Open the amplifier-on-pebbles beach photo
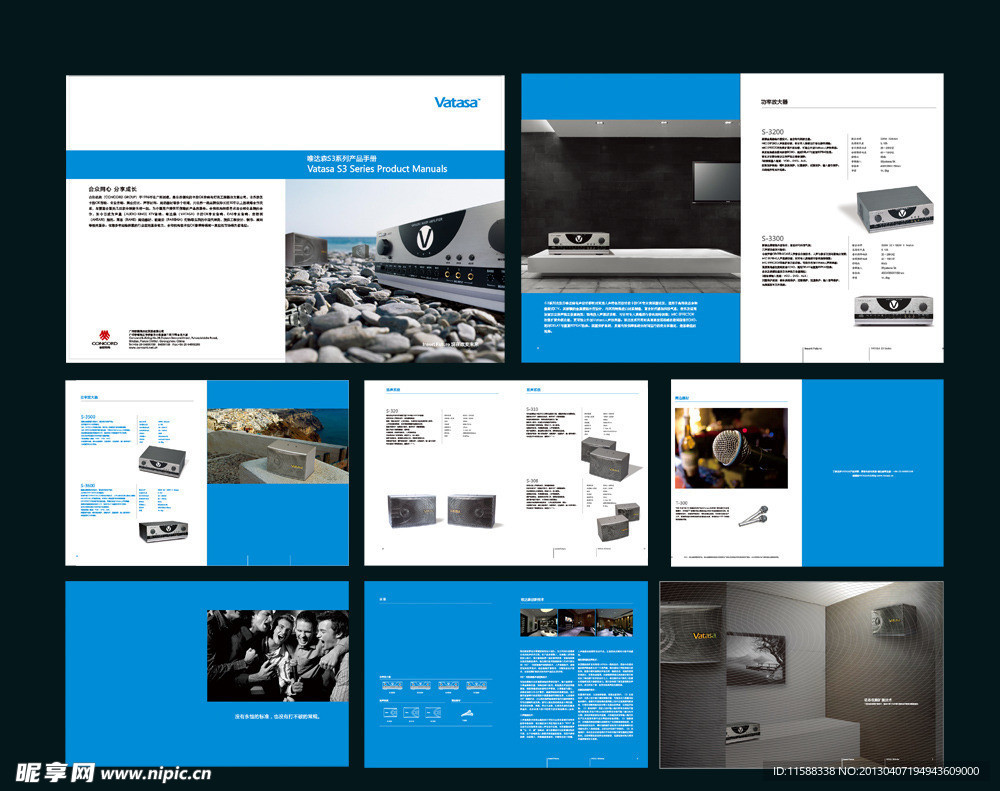This screenshot has width=1000, height=791. coord(395,271)
